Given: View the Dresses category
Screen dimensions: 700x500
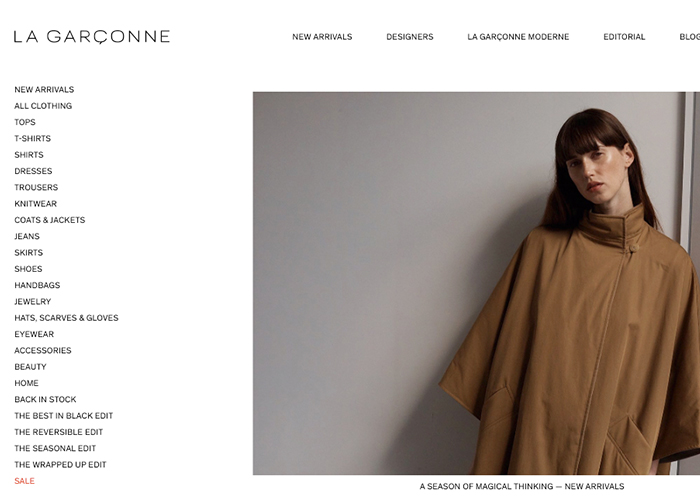Looking at the screenshot, I should pyautogui.click(x=33, y=171).
